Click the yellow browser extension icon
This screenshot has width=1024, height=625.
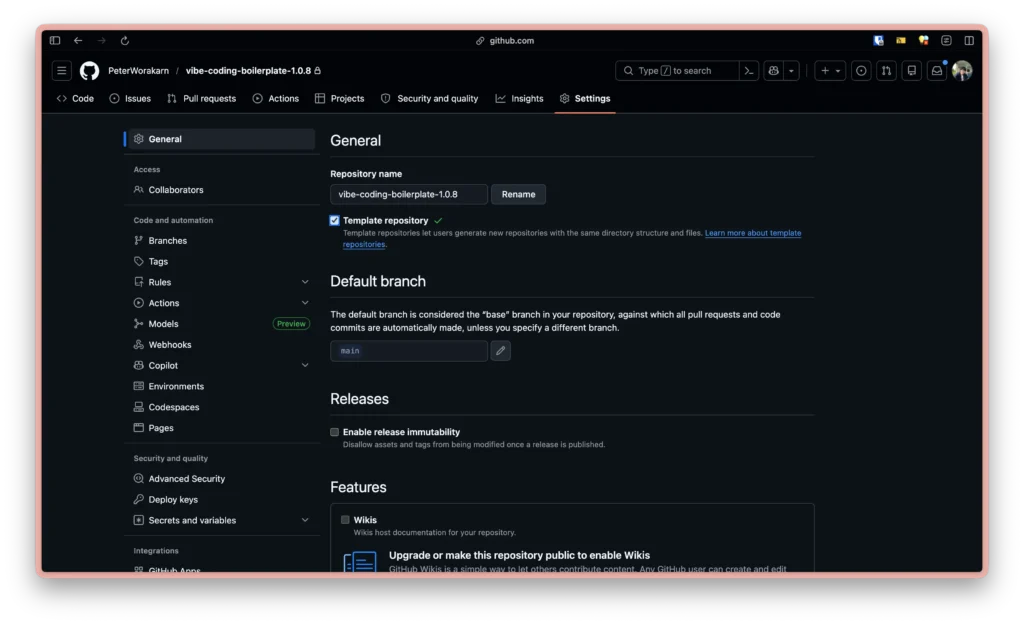901,40
